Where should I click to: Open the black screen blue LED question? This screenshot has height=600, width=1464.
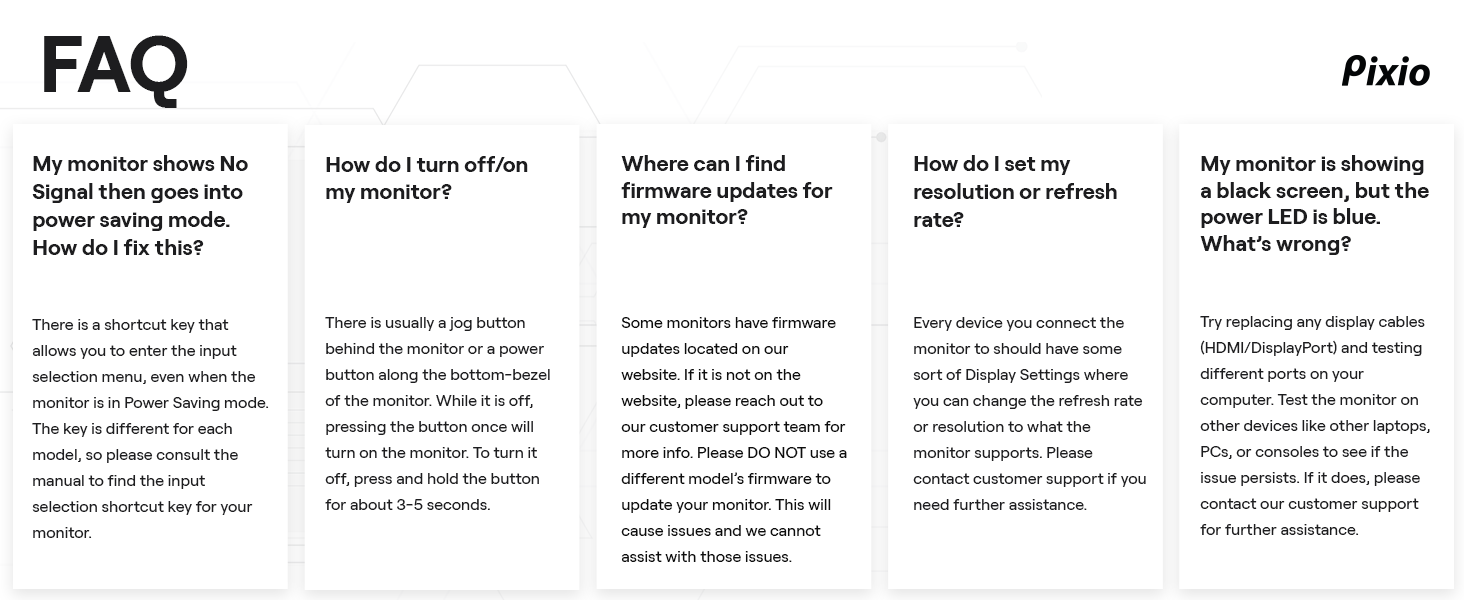[1314, 203]
